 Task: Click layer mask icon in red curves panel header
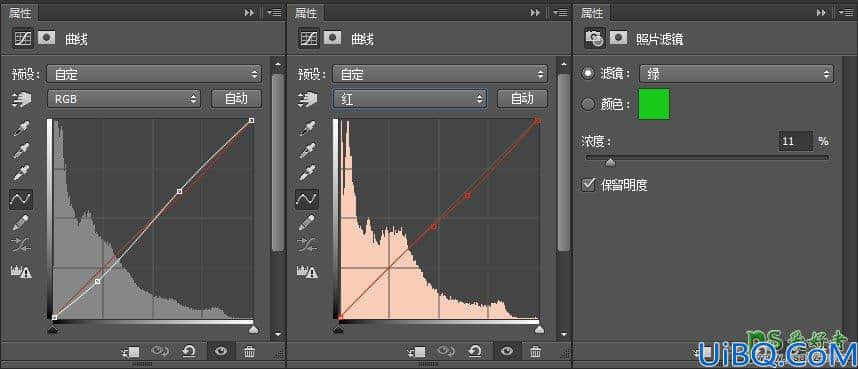(333, 38)
